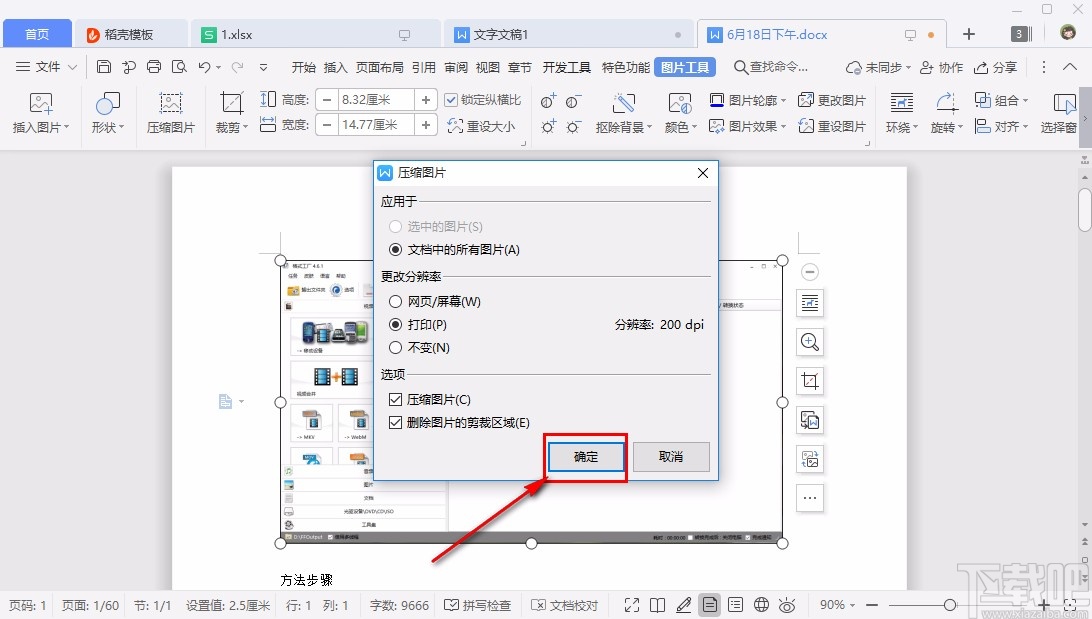The height and width of the screenshot is (619, 1092).
Task: Open the 形状 (Shapes) tool
Action: tap(106, 110)
